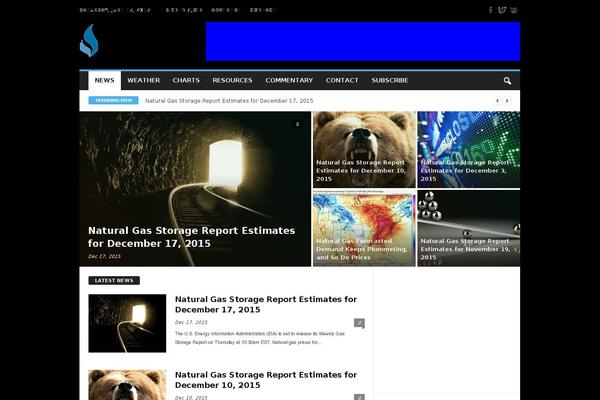Open the Facebook page icon

(x=491, y=10)
